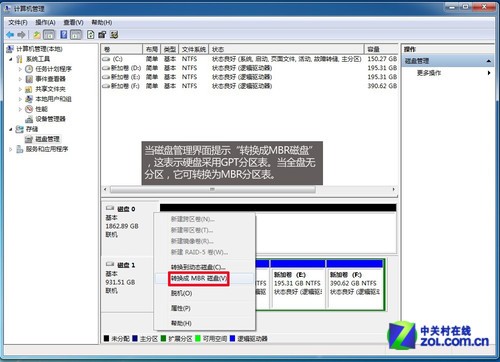Sort by the 文件系统 column header
The image size is (500, 362).
coord(194,49)
